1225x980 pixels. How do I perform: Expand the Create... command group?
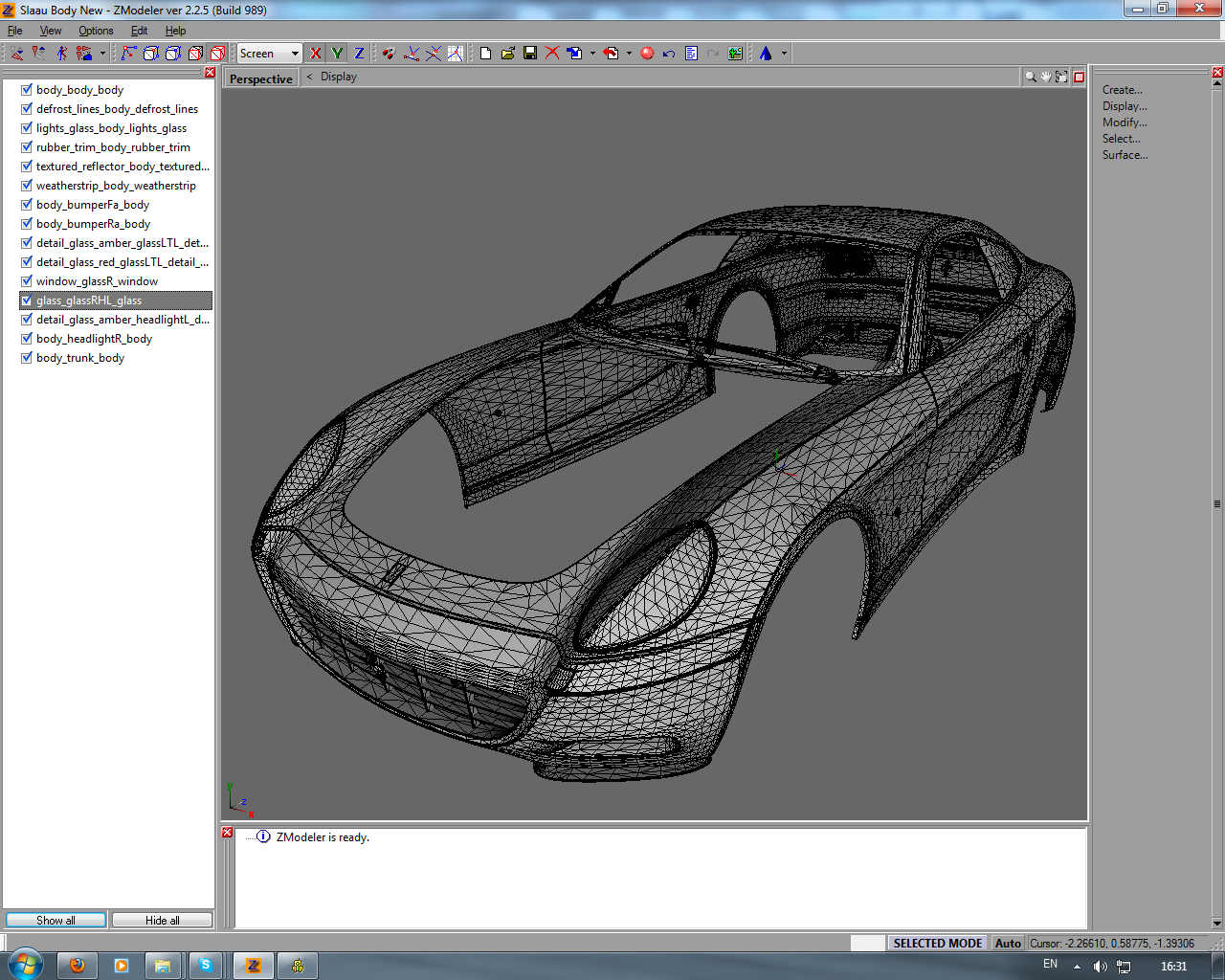[x=1122, y=90]
